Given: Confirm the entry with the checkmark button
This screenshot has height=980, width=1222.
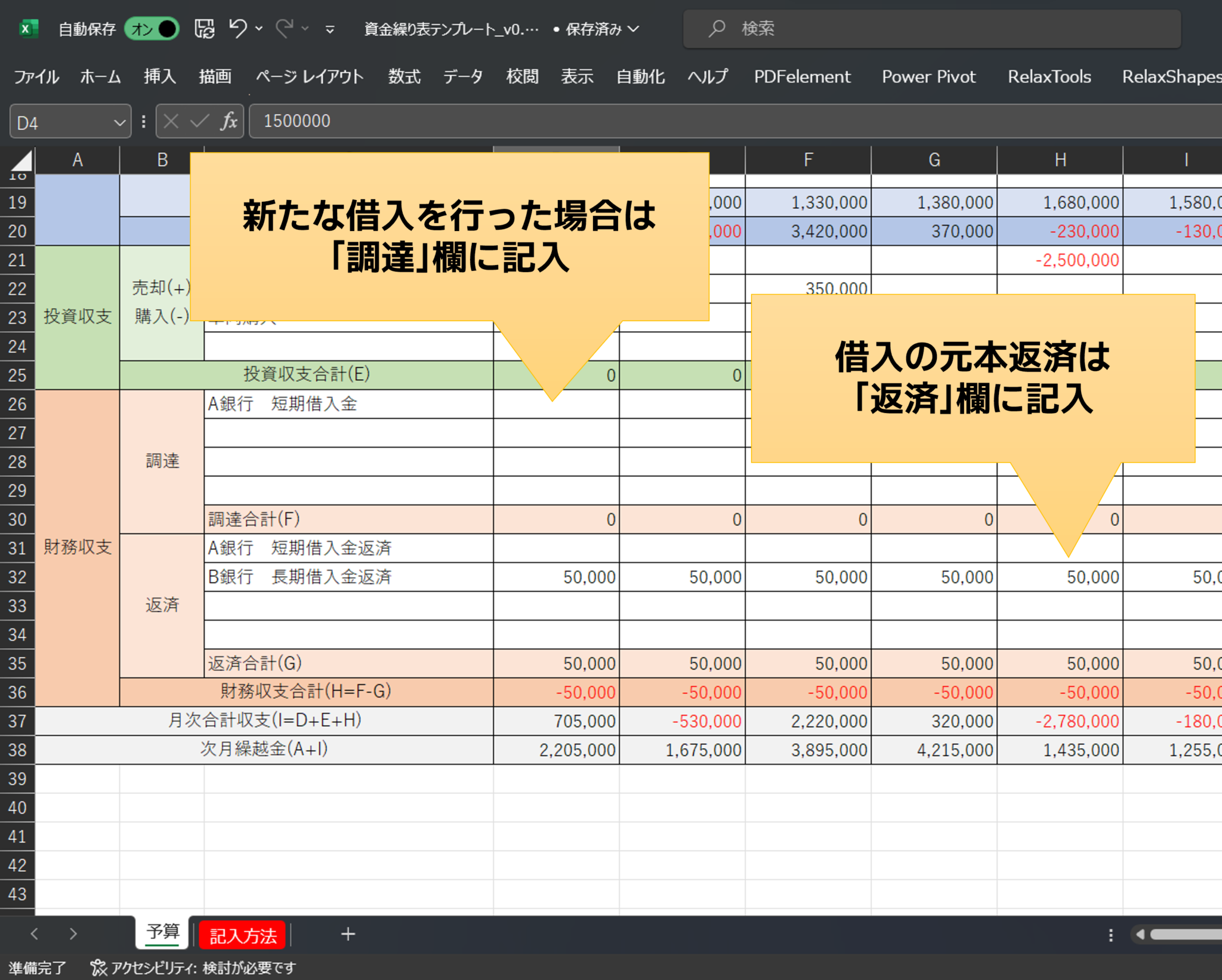Looking at the screenshot, I should click(199, 121).
